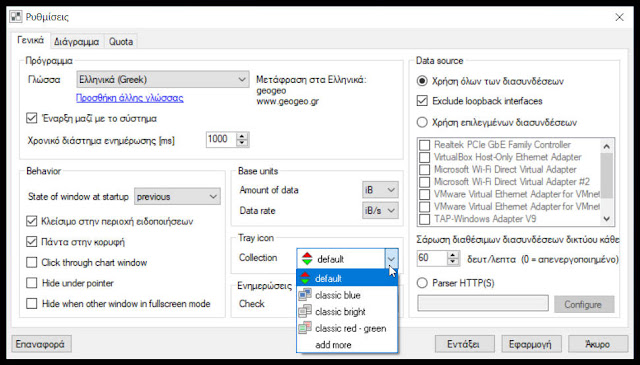Click the default tray icon in the Collection combo box

pos(307,259)
